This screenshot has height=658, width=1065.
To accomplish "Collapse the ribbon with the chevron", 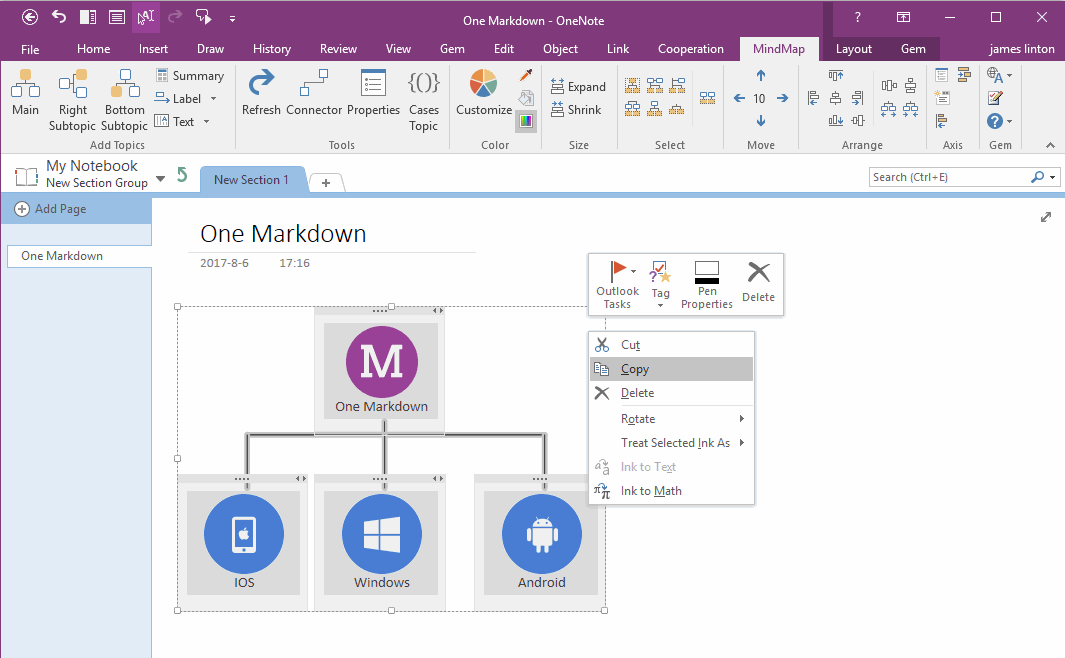I will pyautogui.click(x=1050, y=145).
